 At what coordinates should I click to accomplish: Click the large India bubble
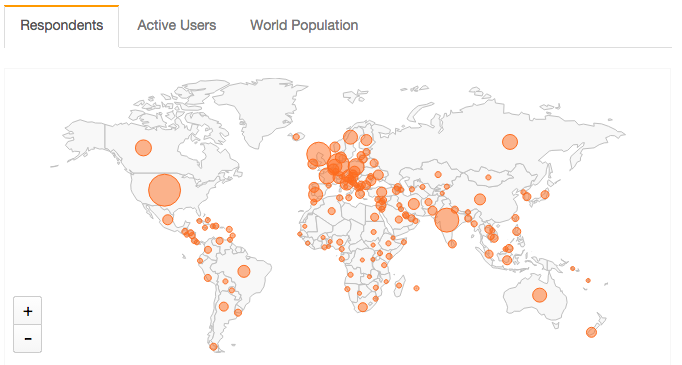[x=446, y=220]
